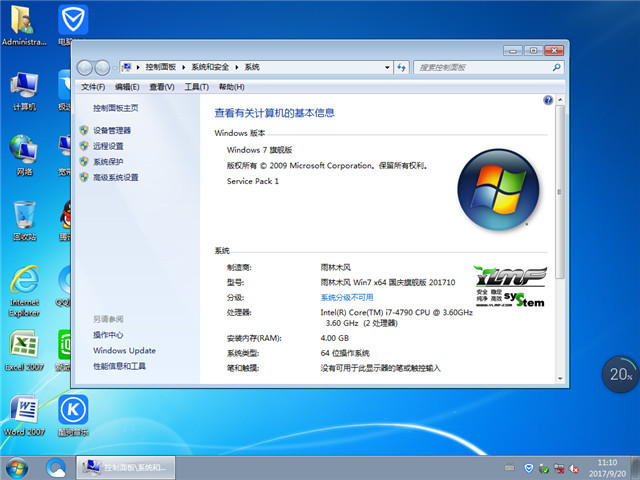The height and width of the screenshot is (480, 640).
Task: Click the Service Pack 1 text
Action: point(253,181)
